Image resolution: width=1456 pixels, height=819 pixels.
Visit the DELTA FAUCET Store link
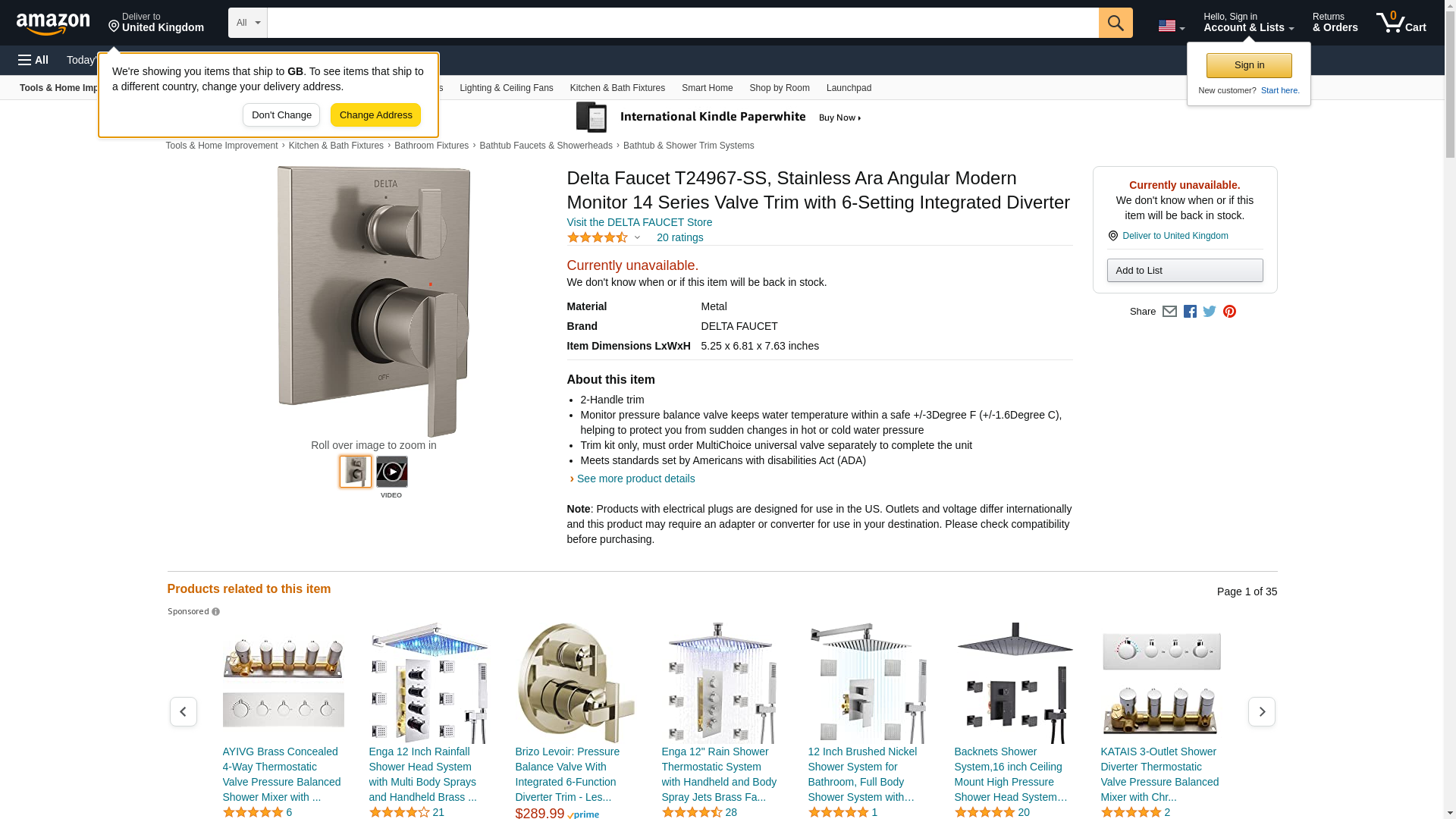pos(639,222)
